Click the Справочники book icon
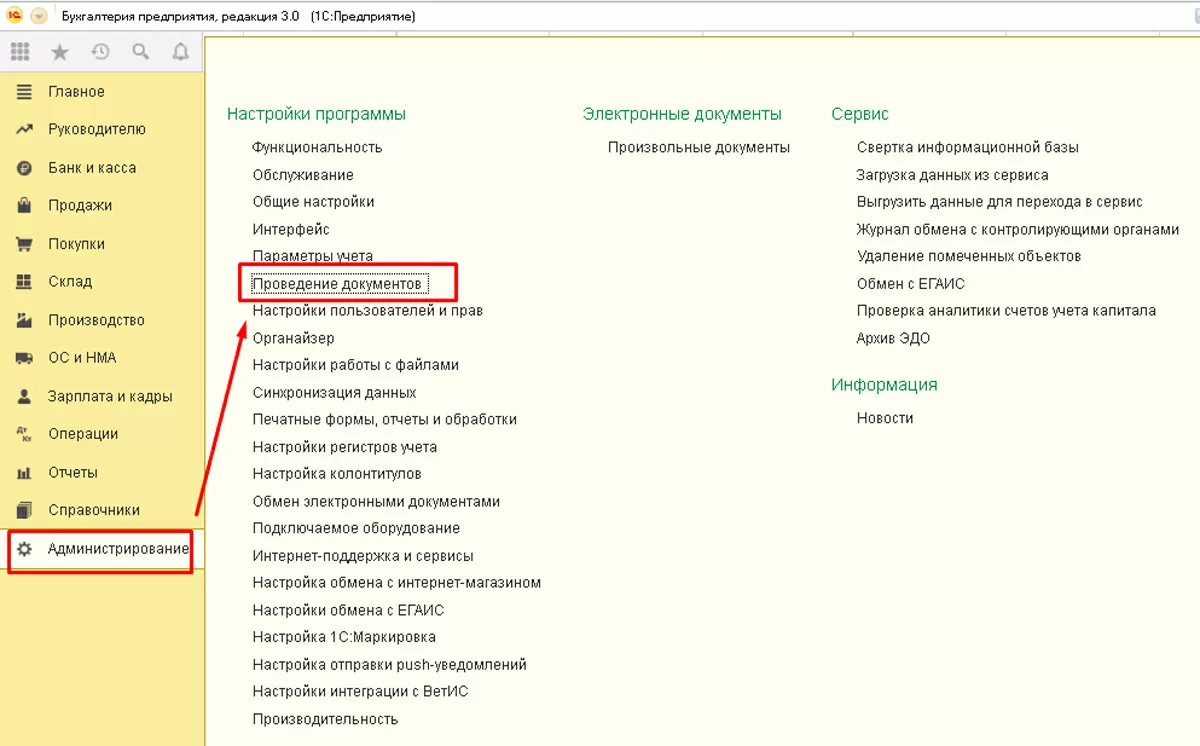This screenshot has width=1200, height=746. pyautogui.click(x=24, y=510)
